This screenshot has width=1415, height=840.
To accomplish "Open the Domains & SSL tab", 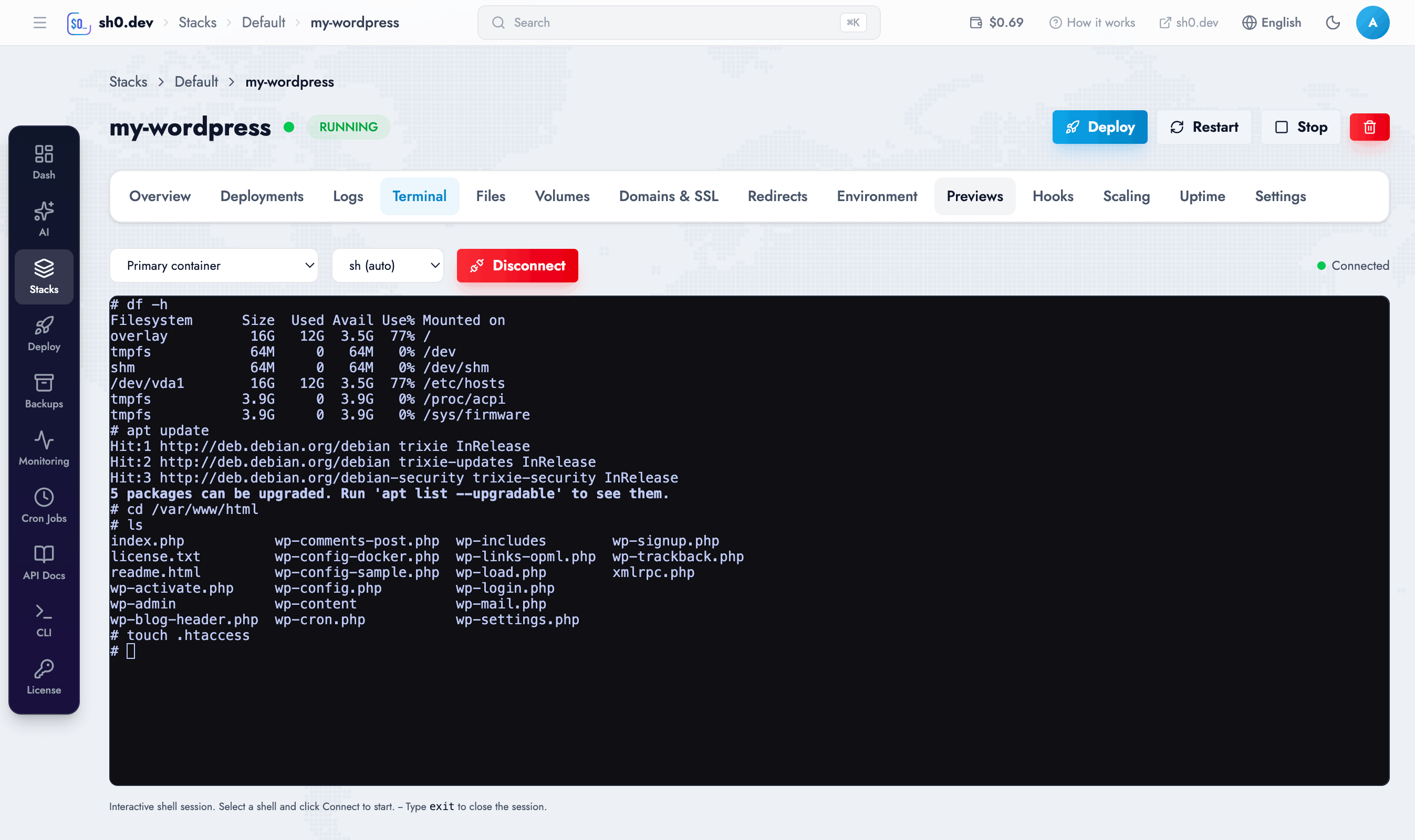I will click(669, 196).
